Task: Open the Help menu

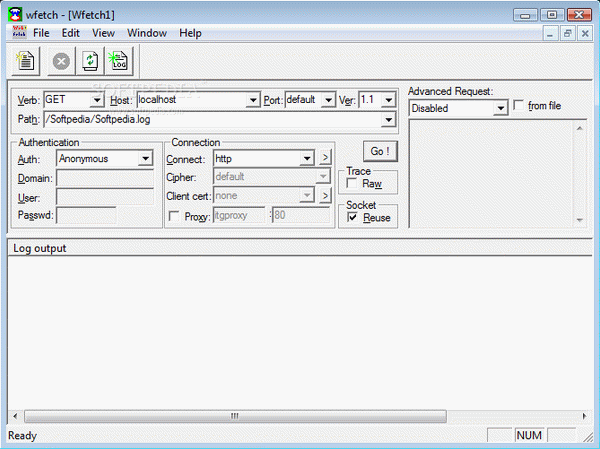Action: click(x=190, y=33)
